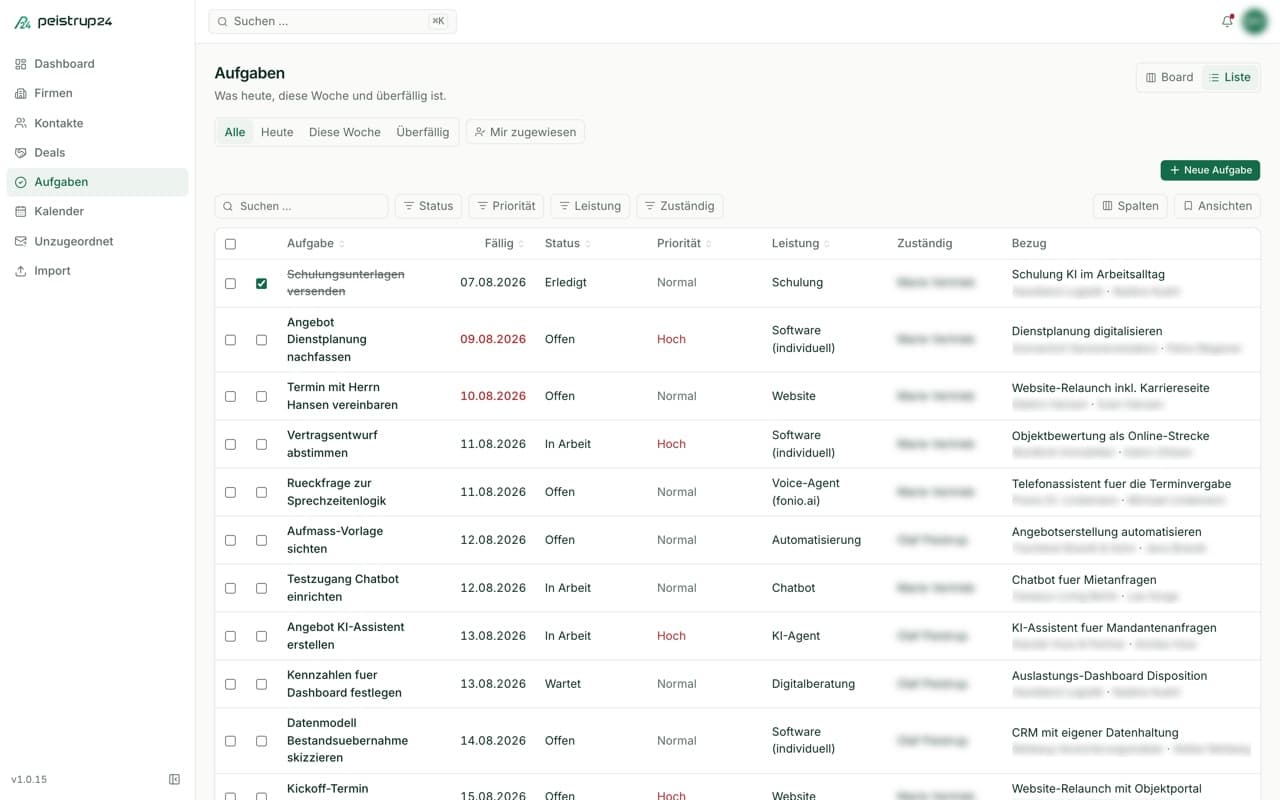The width and height of the screenshot is (1280, 800).
Task: Click the Import upload icon
Action: tap(21, 271)
